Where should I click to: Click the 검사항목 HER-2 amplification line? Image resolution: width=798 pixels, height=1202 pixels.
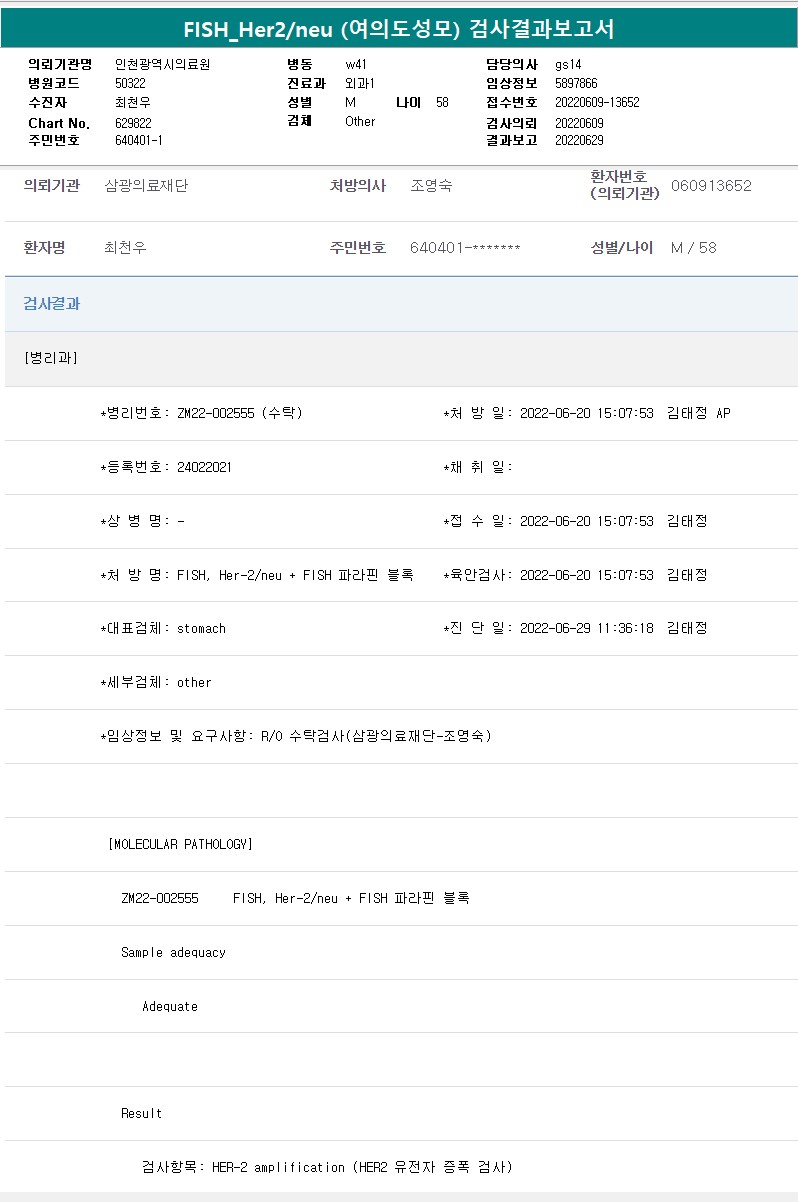328,1167
